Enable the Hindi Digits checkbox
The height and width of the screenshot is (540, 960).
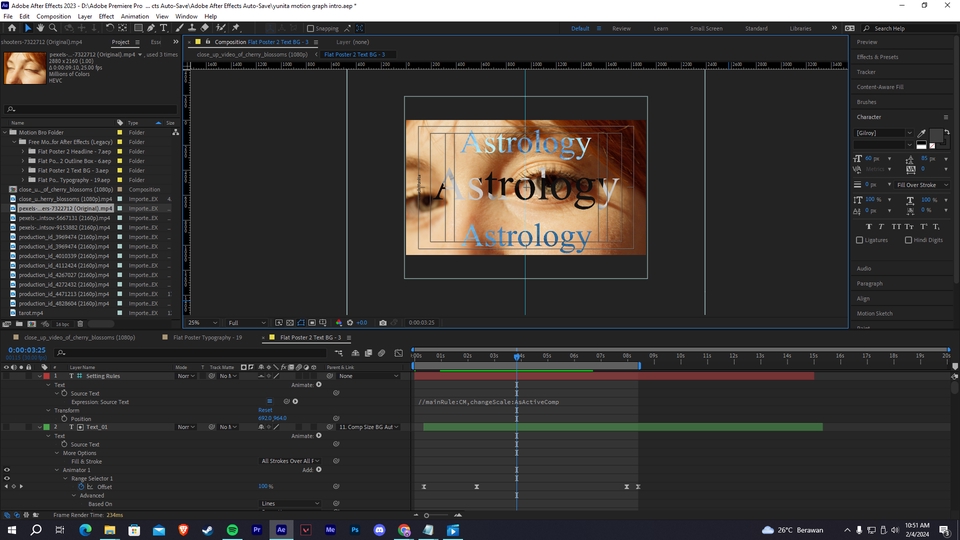[908, 240]
